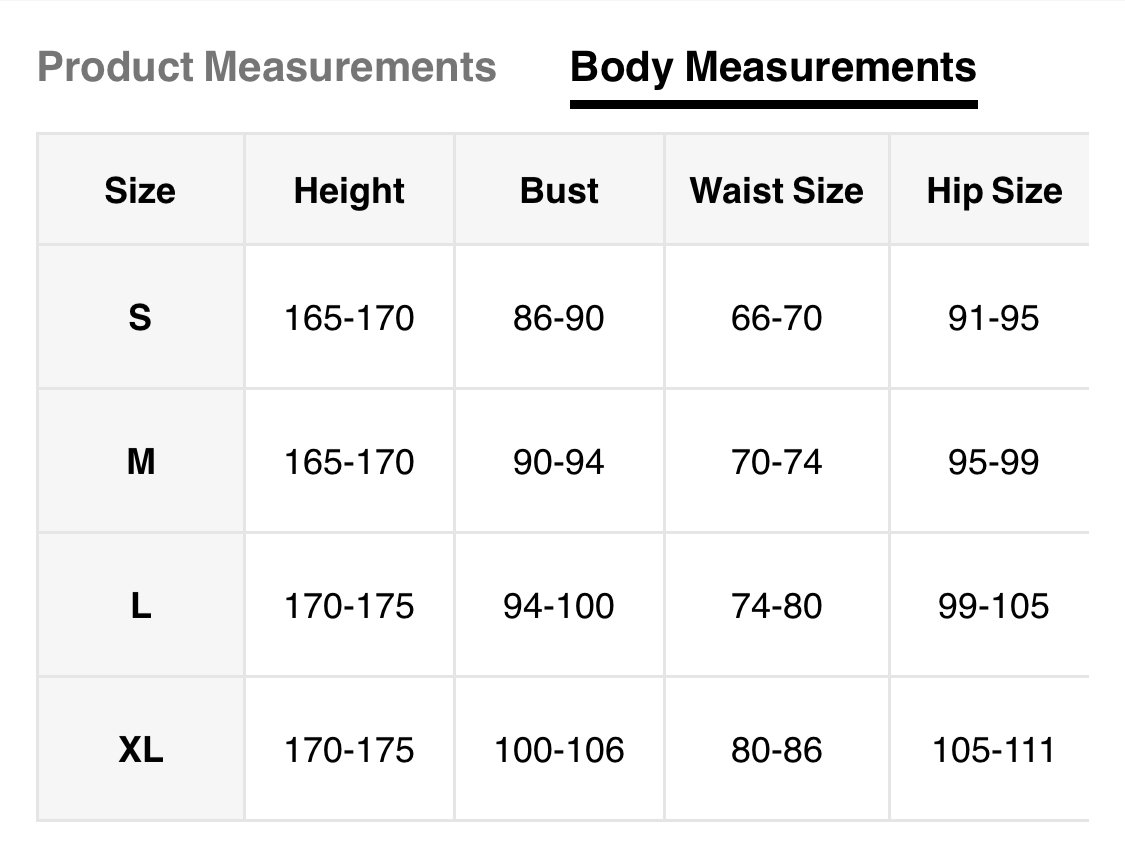Switch to the Product Measurements tab

266,68
